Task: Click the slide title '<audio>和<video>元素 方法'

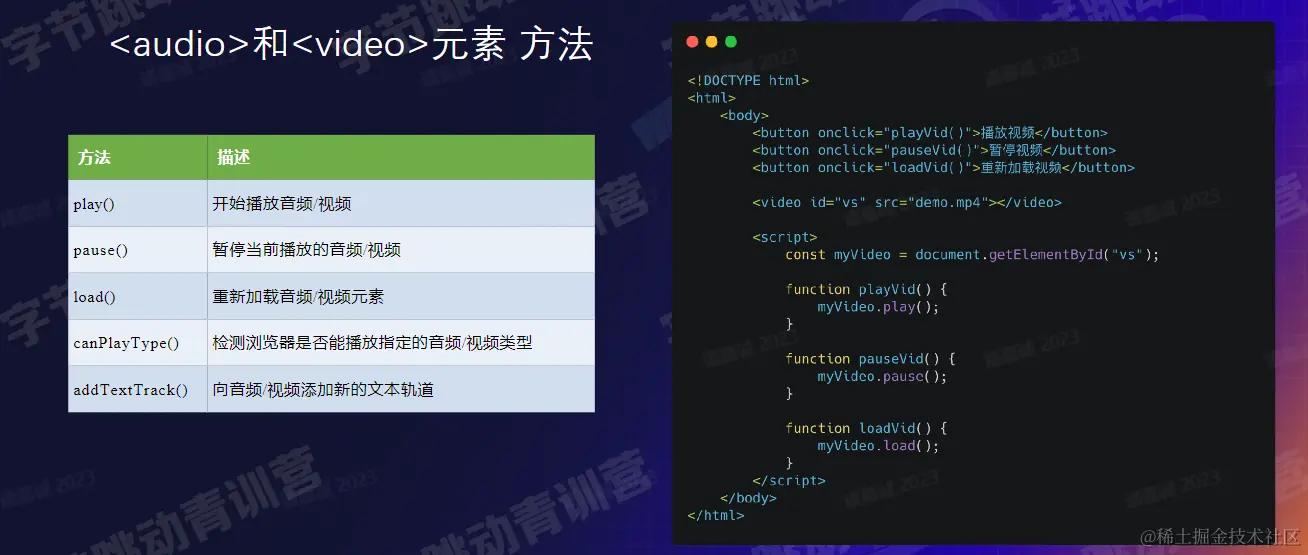Action: point(351,46)
